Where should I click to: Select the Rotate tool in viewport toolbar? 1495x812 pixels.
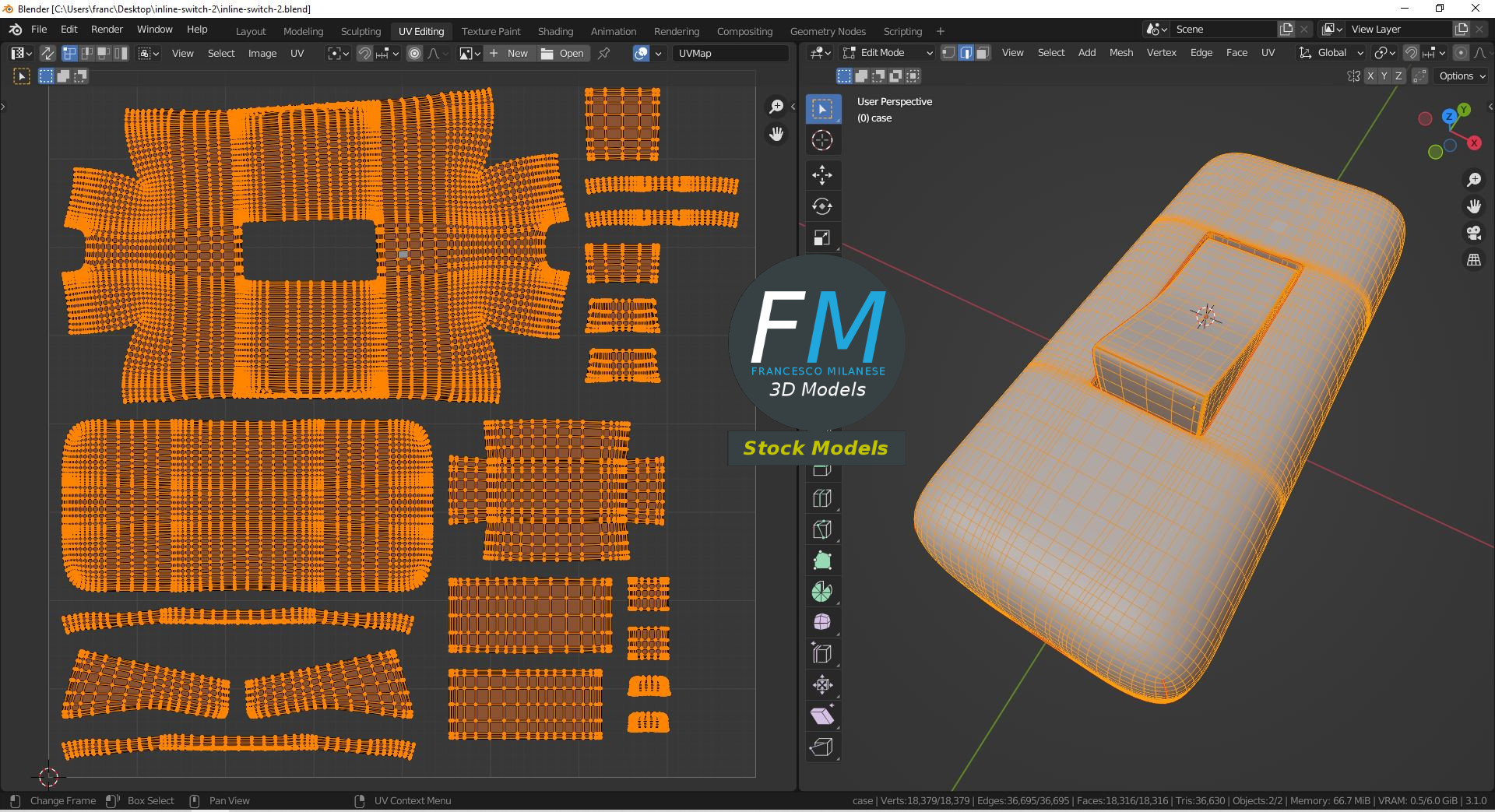point(822,206)
